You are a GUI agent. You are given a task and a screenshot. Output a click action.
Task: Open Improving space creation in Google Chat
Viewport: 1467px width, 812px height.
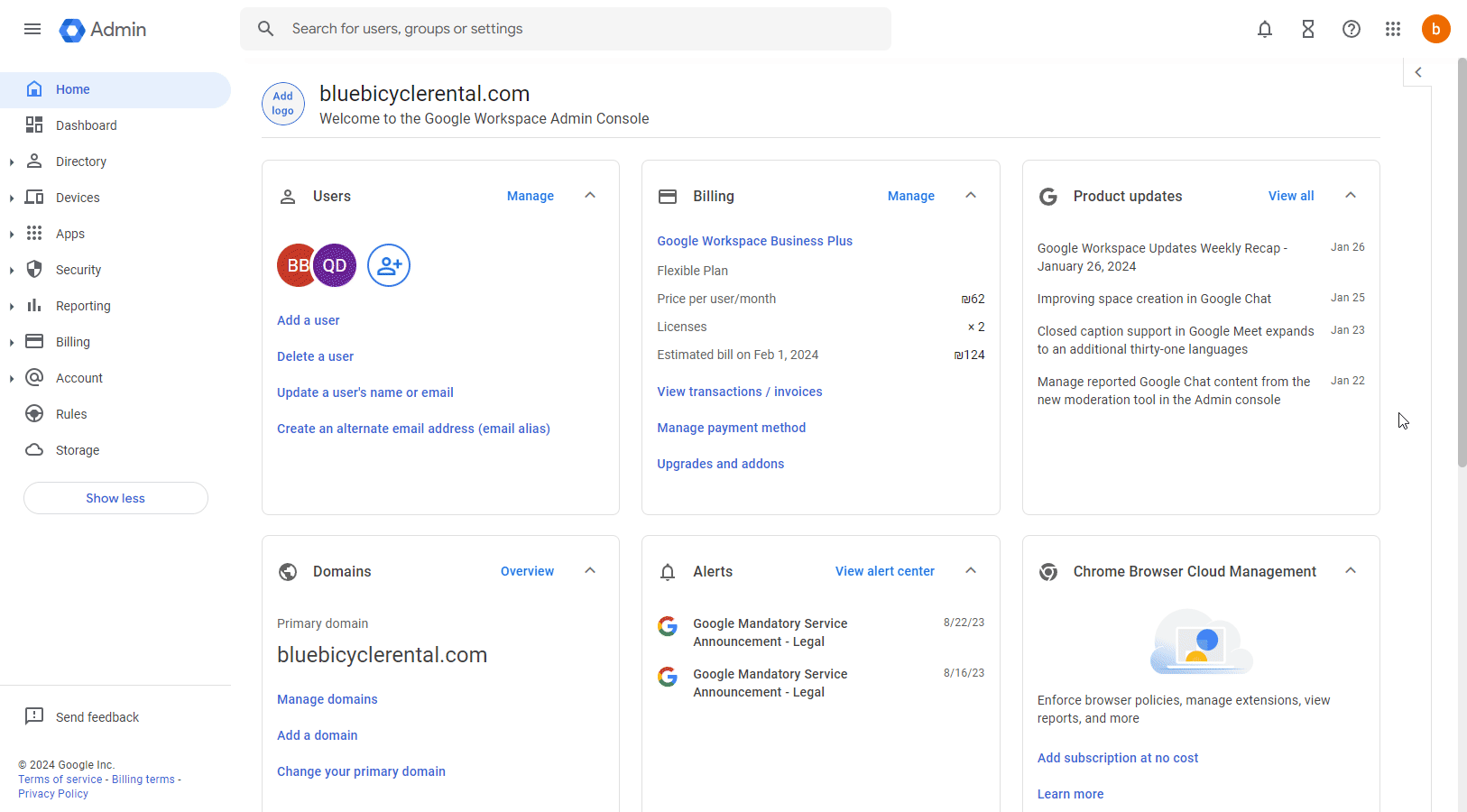(1154, 299)
